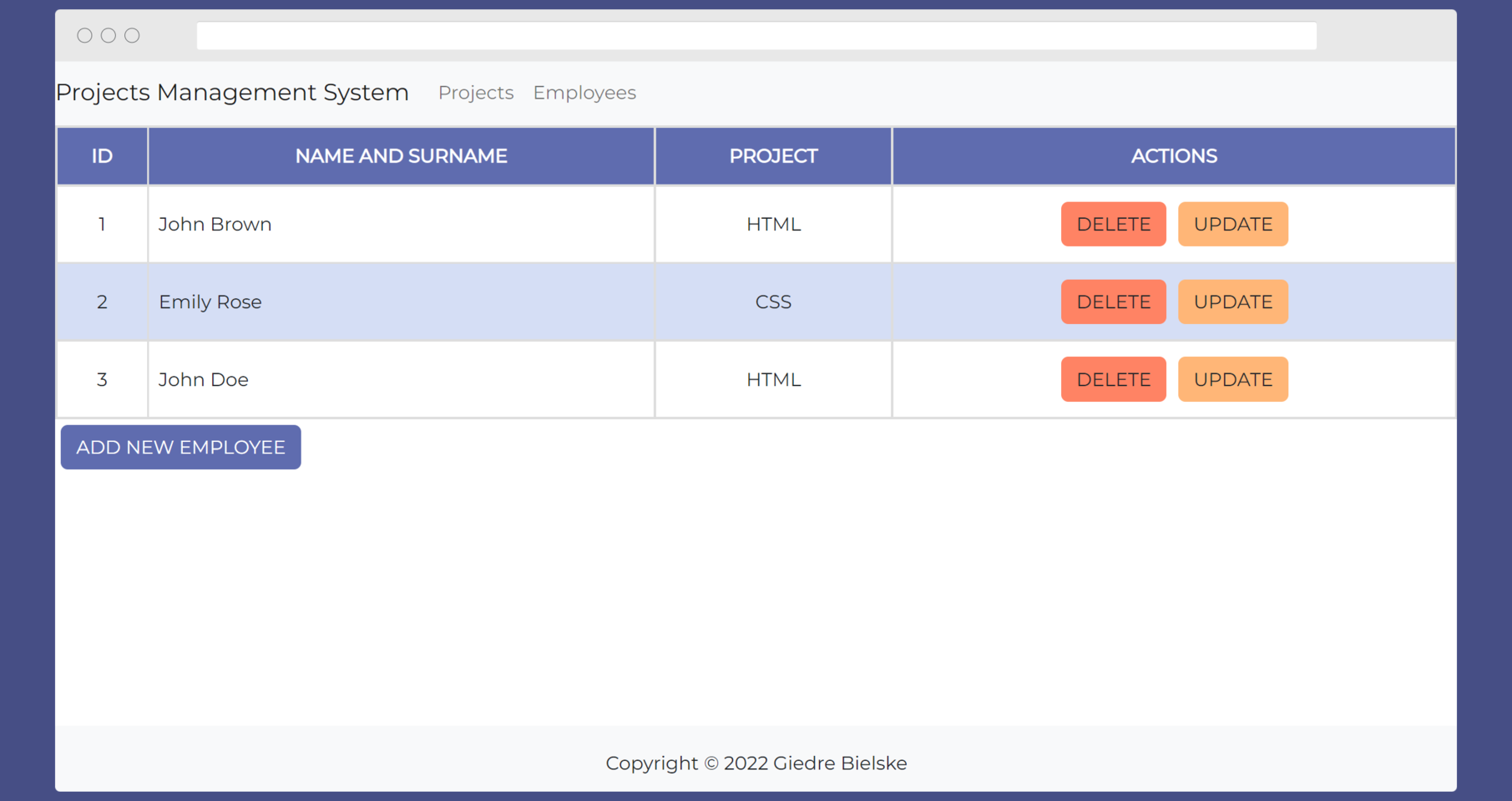Select the CSS project cell
Viewport: 1512px width, 801px height.
point(773,302)
